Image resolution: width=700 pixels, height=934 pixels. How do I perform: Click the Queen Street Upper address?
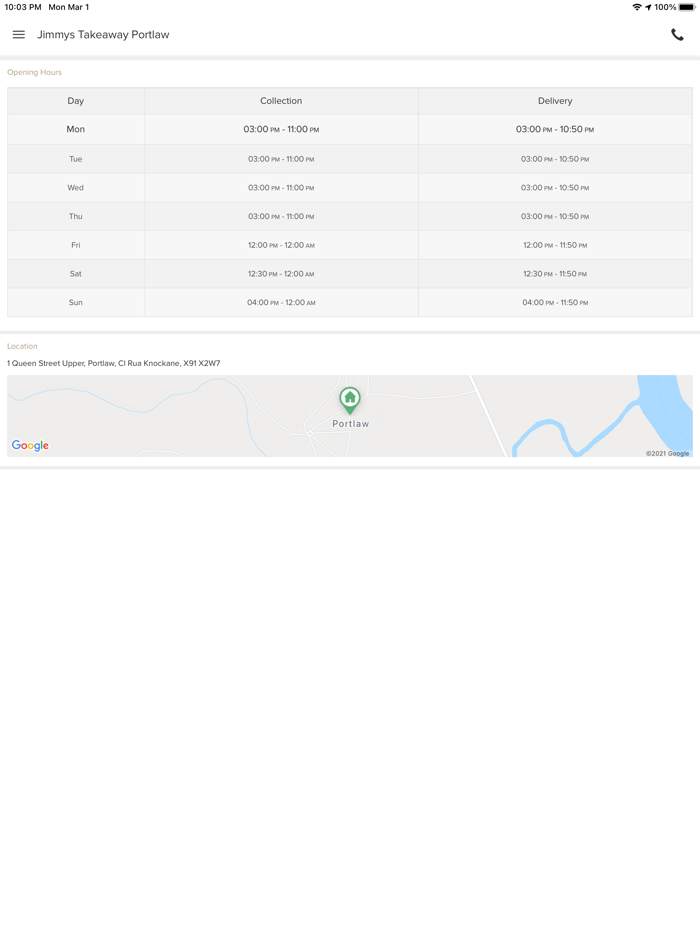pos(114,364)
